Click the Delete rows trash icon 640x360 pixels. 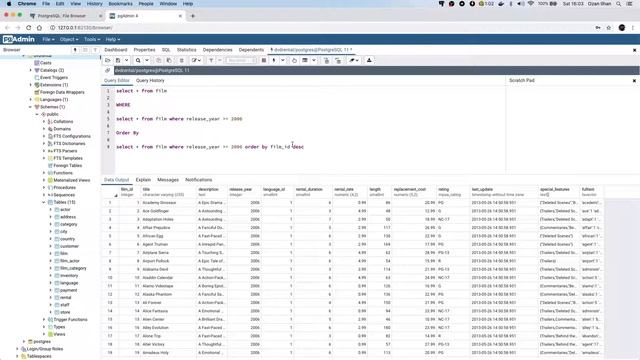[182, 60]
